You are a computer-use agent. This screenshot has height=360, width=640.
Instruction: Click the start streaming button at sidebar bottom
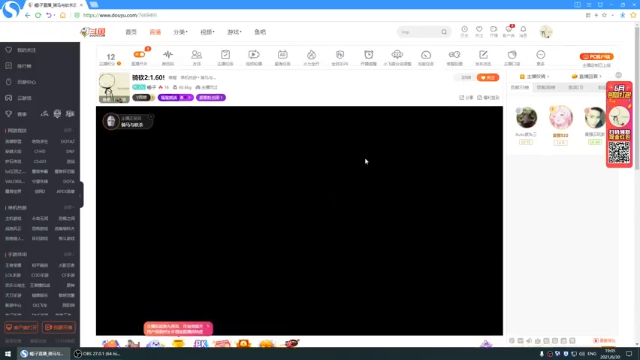59,327
